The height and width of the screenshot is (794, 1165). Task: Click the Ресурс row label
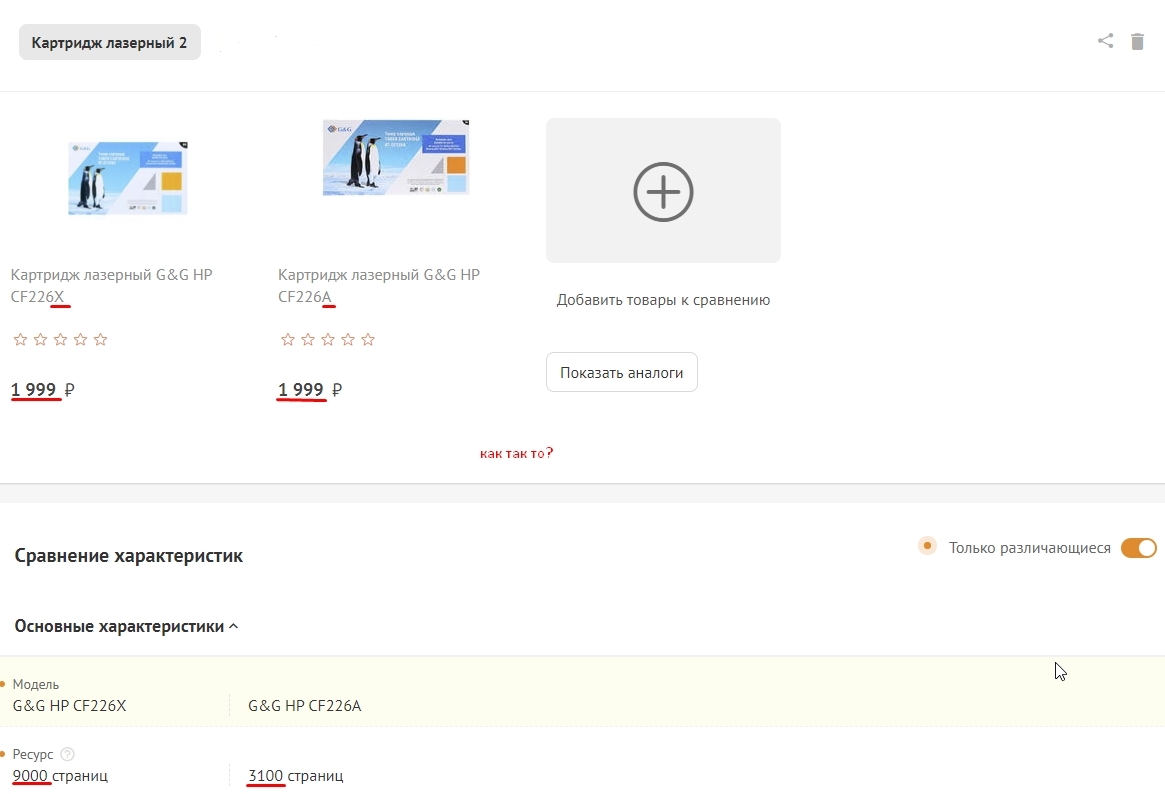(x=33, y=755)
